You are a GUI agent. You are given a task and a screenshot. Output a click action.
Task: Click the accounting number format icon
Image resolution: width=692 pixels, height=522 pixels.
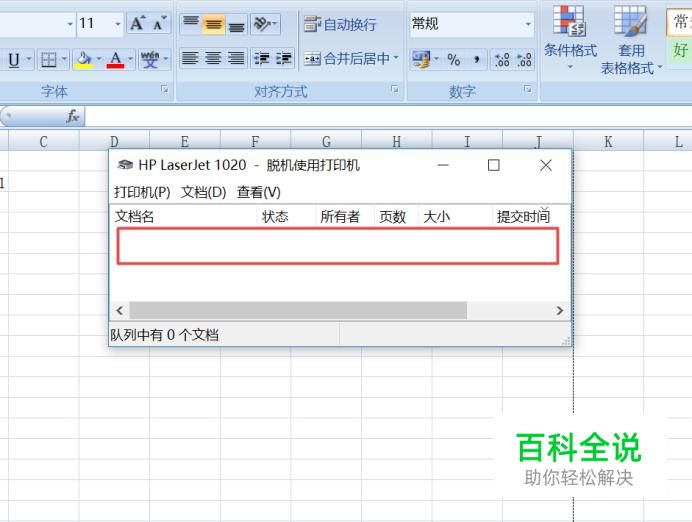[421, 59]
